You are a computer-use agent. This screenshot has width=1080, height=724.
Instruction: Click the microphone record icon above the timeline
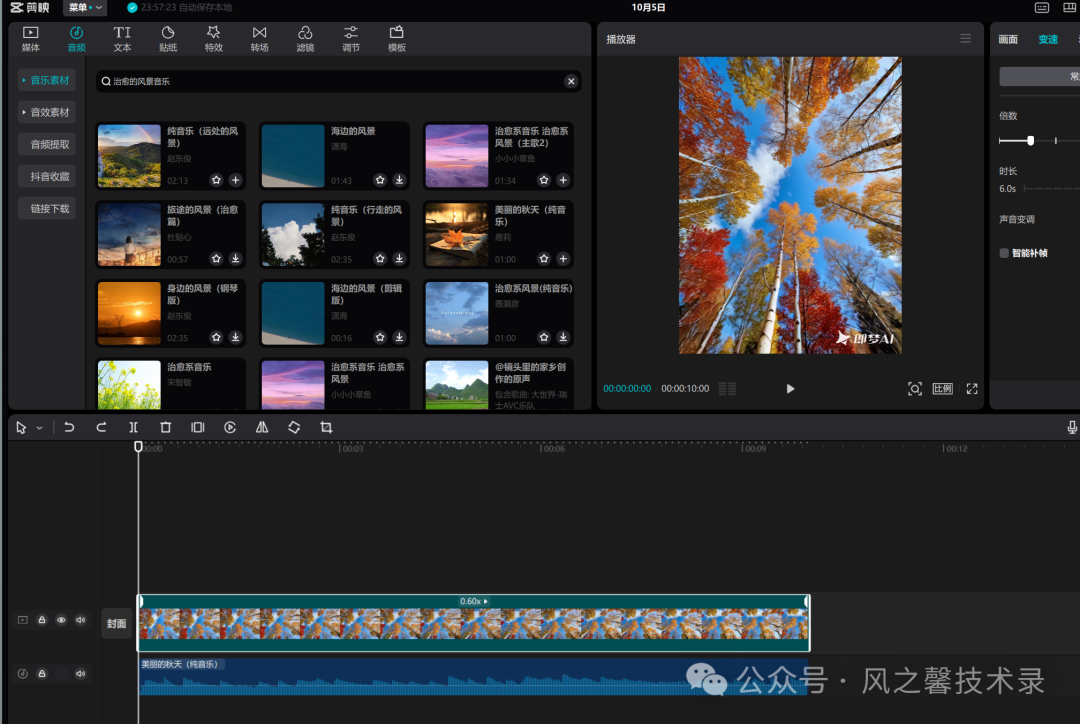point(1072,427)
